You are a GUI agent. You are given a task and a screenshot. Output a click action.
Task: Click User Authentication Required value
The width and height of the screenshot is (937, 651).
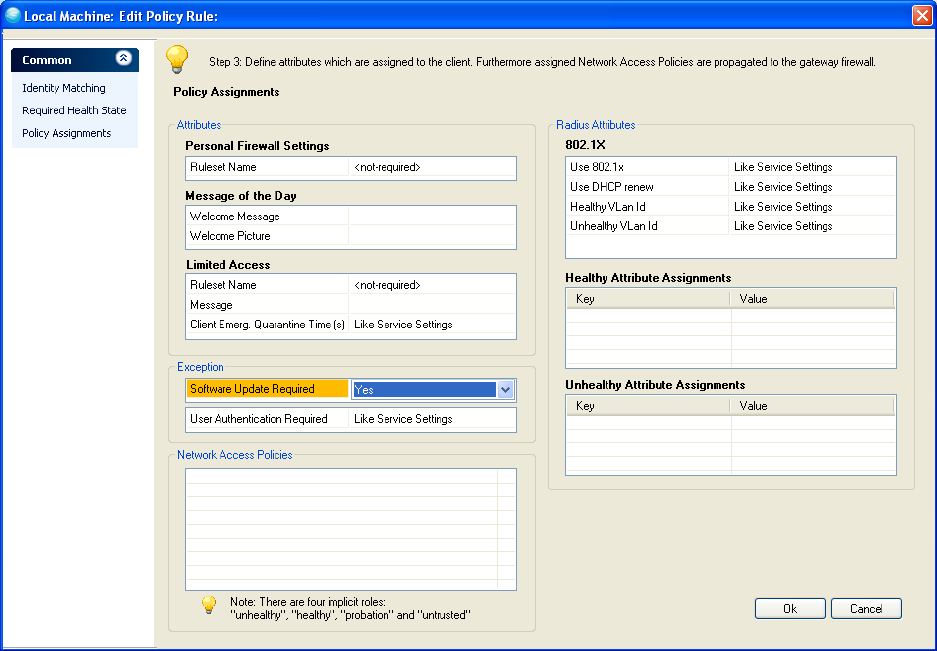[x=432, y=419]
